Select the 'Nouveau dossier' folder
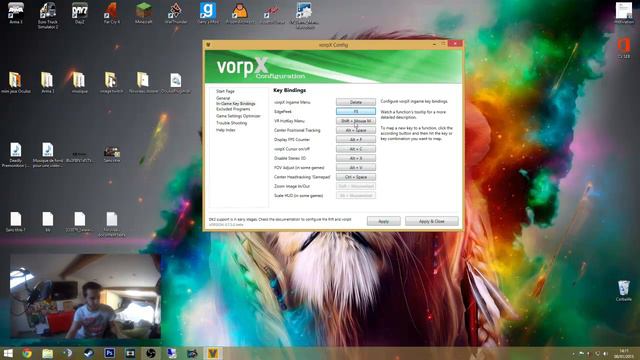 [x=143, y=82]
